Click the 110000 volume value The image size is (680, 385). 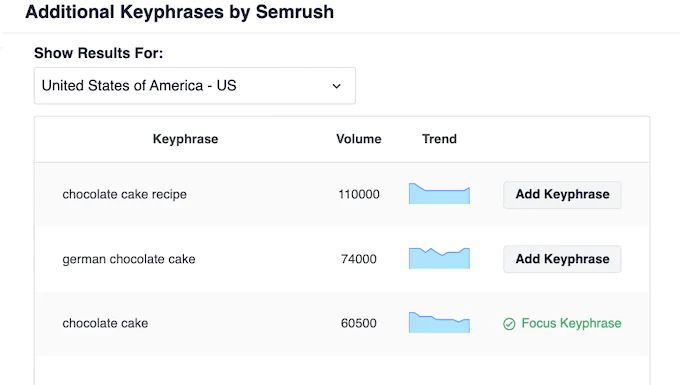[359, 194]
